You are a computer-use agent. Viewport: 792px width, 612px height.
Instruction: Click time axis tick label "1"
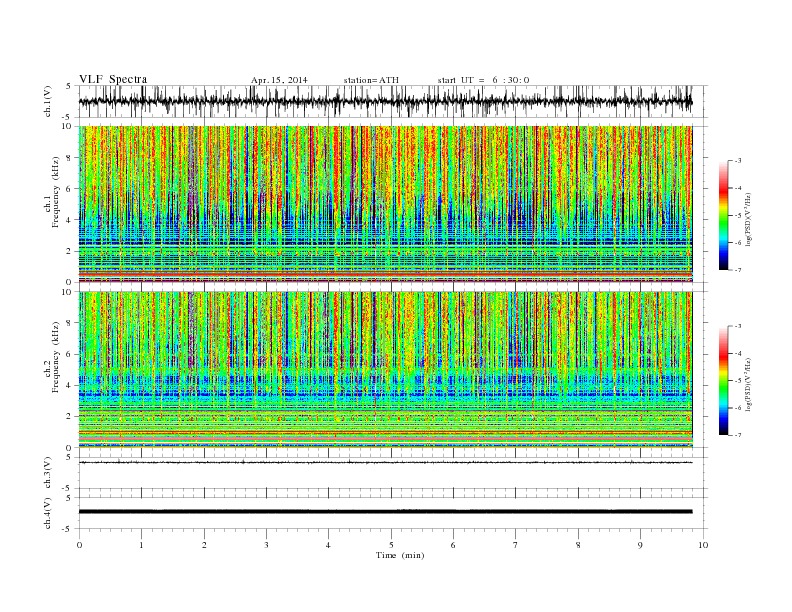[141, 545]
